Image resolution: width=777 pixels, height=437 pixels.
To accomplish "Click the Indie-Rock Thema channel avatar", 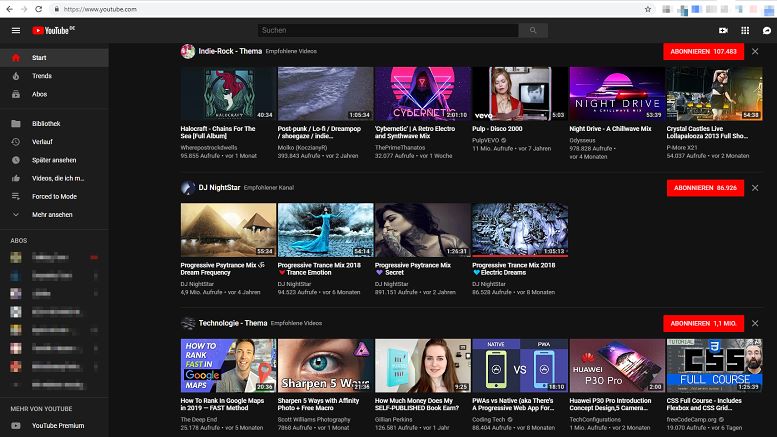I will (x=188, y=51).
